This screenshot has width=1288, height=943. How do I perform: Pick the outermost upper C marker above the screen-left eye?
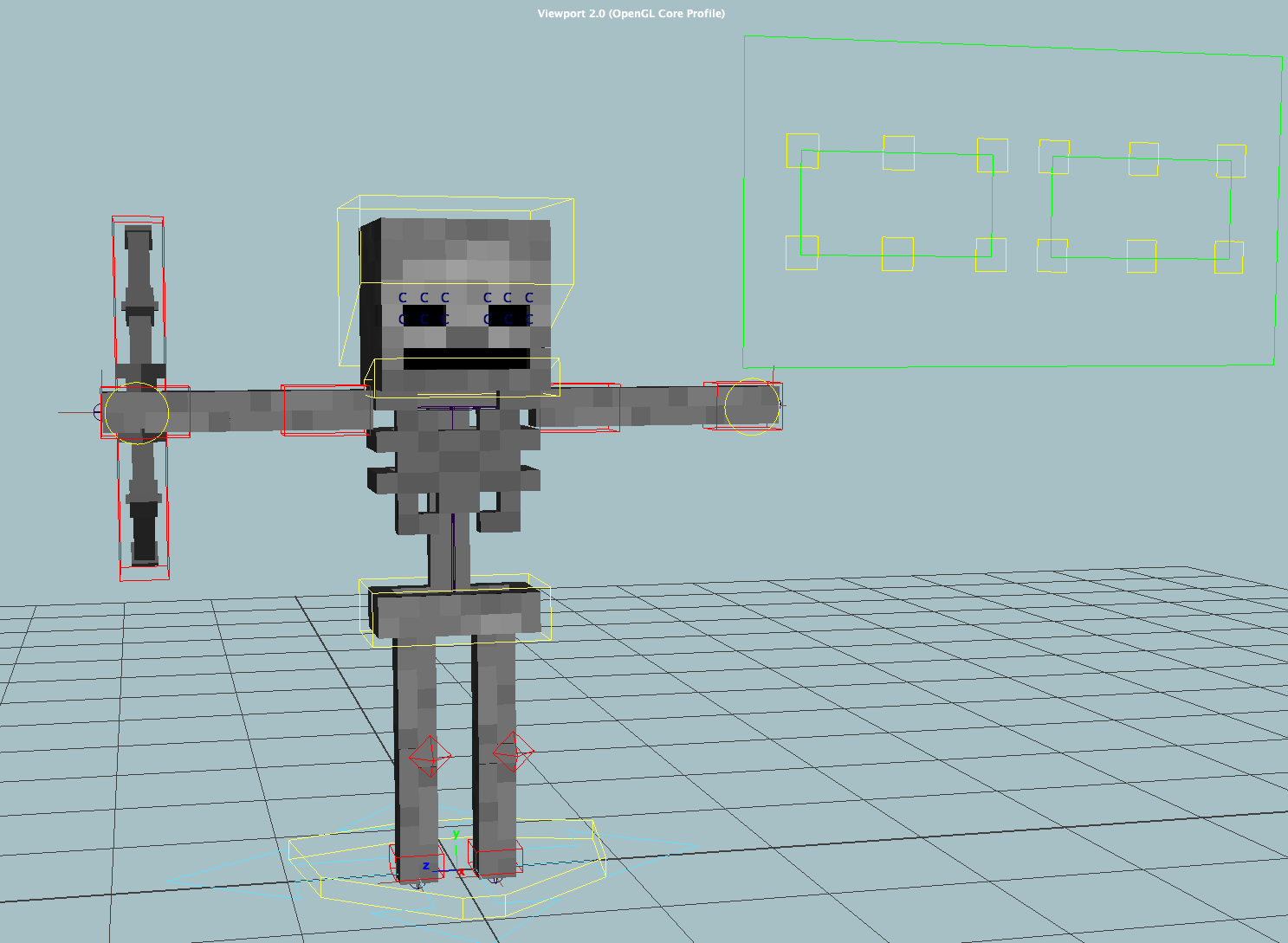[x=403, y=297]
